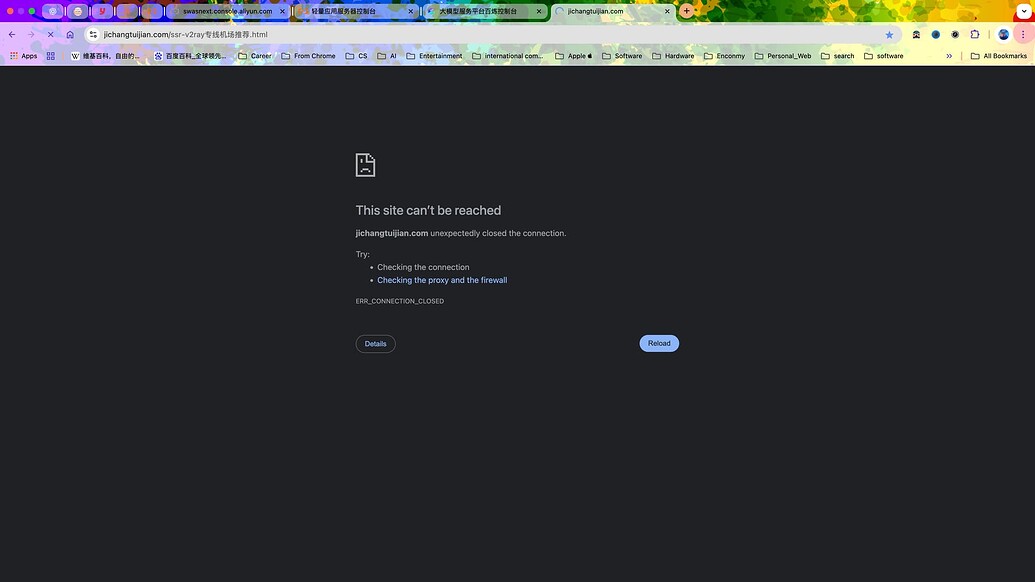Click the incognito-style extension icon

pyautogui.click(x=916, y=34)
